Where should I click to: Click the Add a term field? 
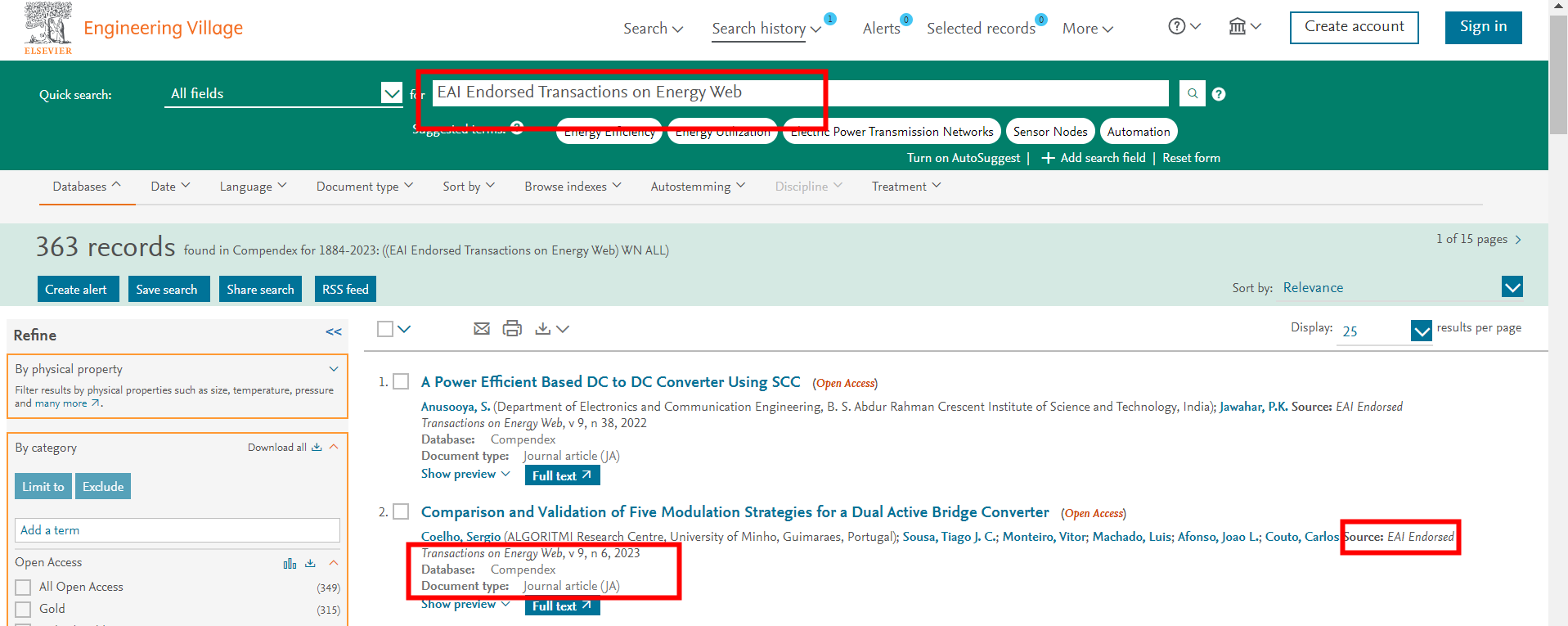[177, 530]
